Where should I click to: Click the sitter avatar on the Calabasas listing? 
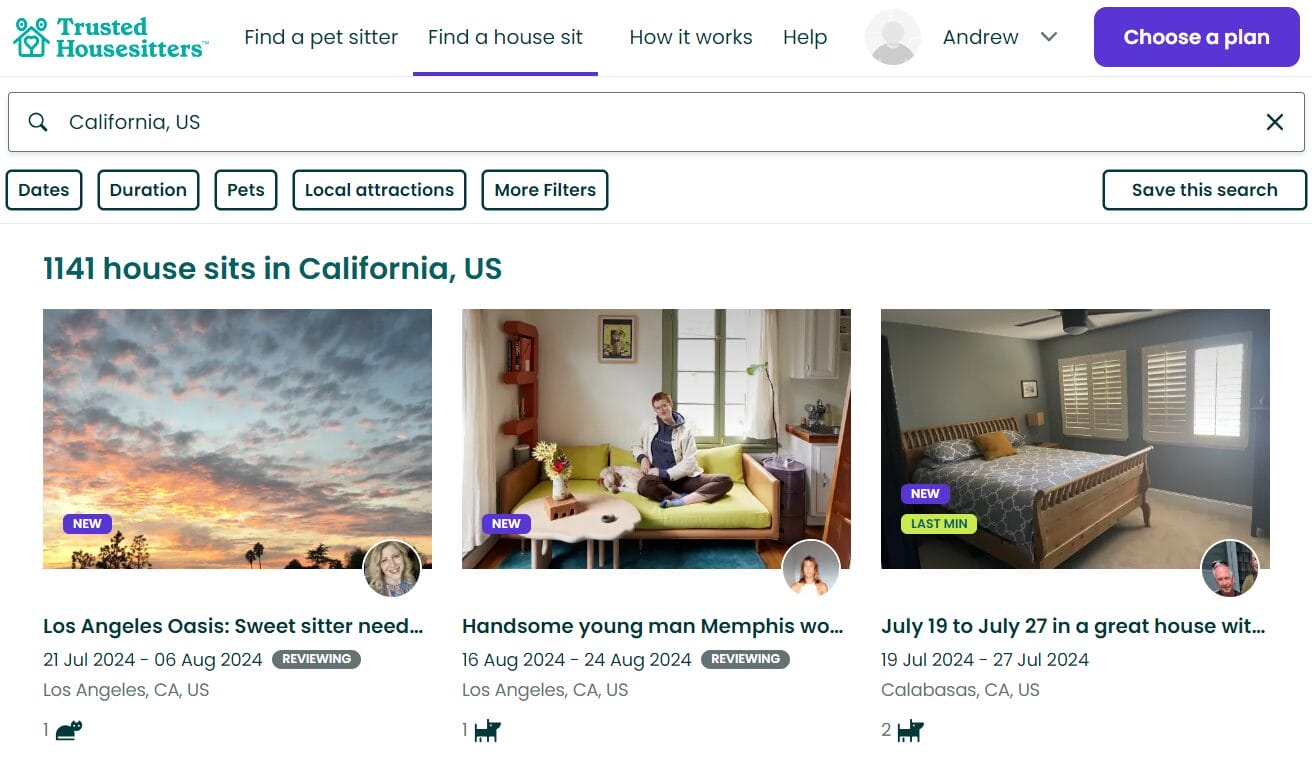(1230, 569)
